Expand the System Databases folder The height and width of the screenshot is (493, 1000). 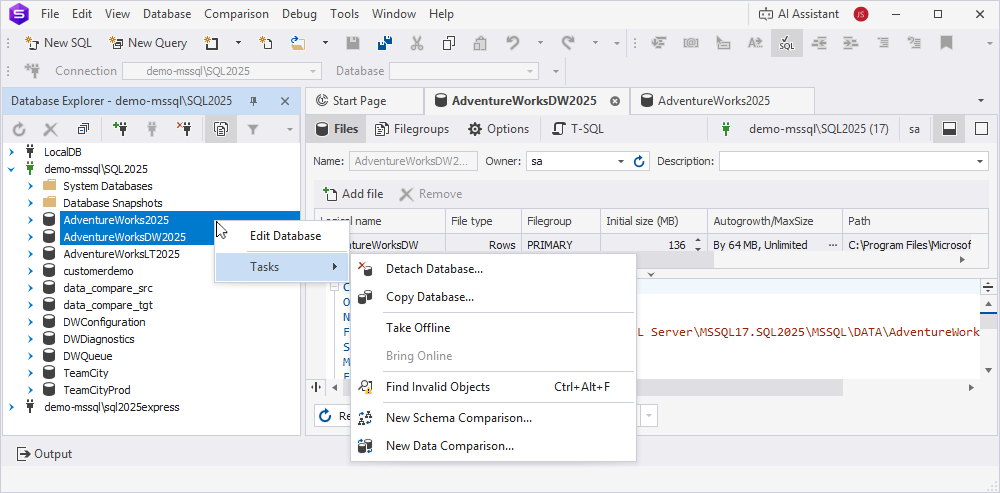[x=30, y=186]
